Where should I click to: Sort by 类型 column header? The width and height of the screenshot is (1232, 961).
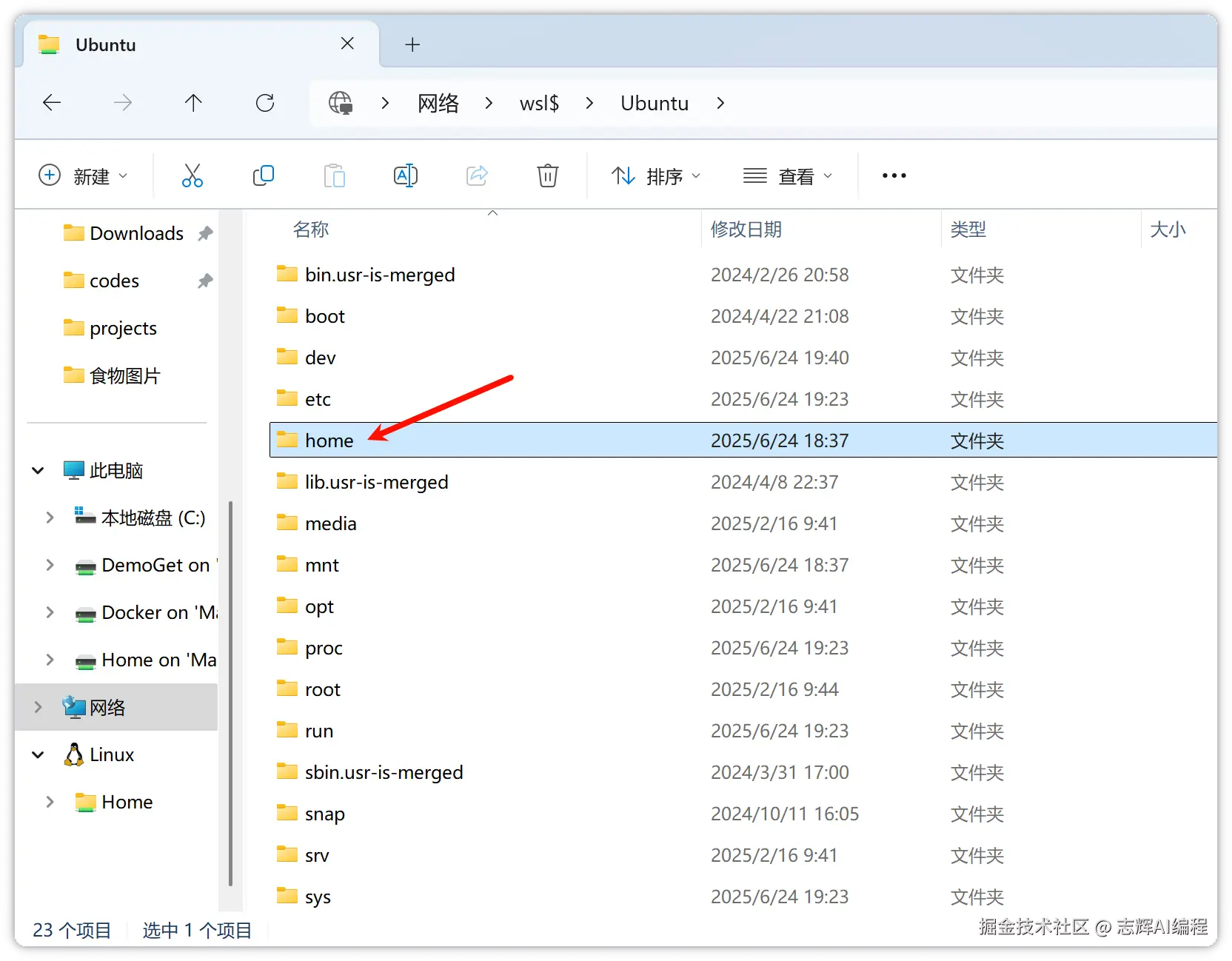pyautogui.click(x=968, y=230)
